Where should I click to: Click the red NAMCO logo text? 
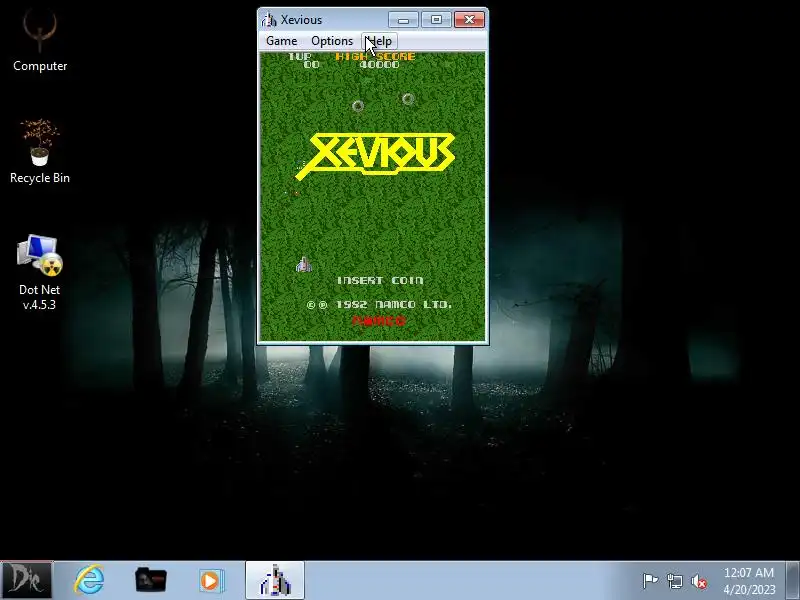coord(379,321)
